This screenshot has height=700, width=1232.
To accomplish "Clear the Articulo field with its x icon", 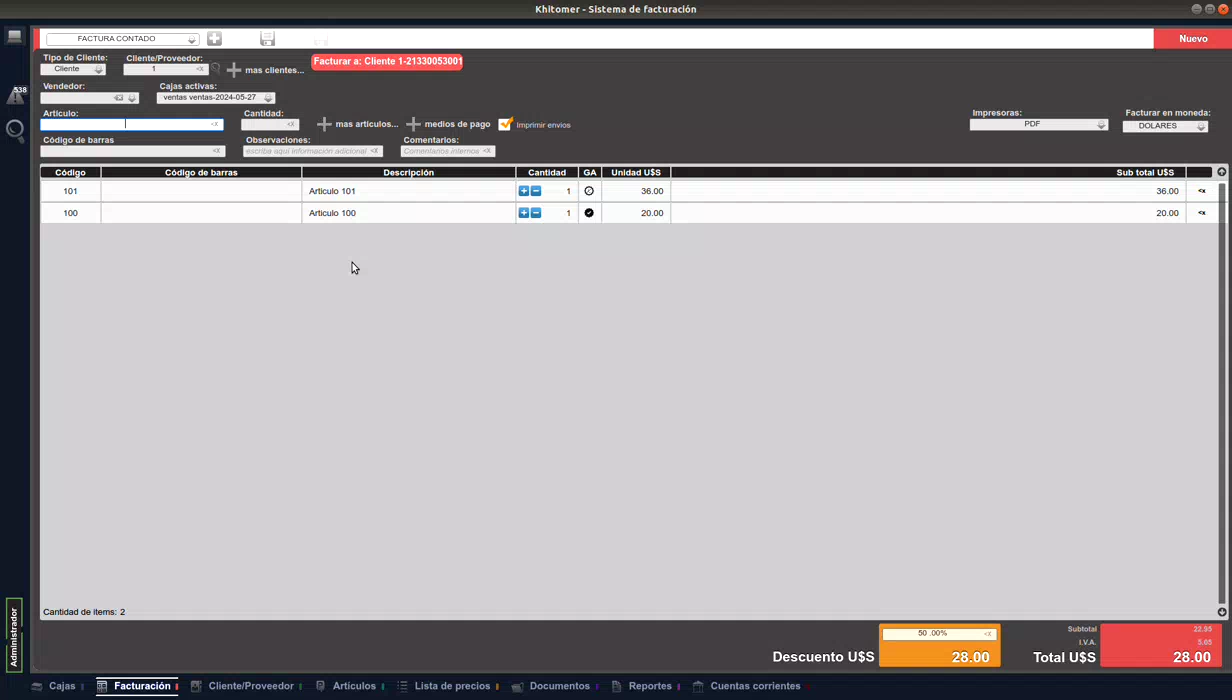I will [215, 124].
